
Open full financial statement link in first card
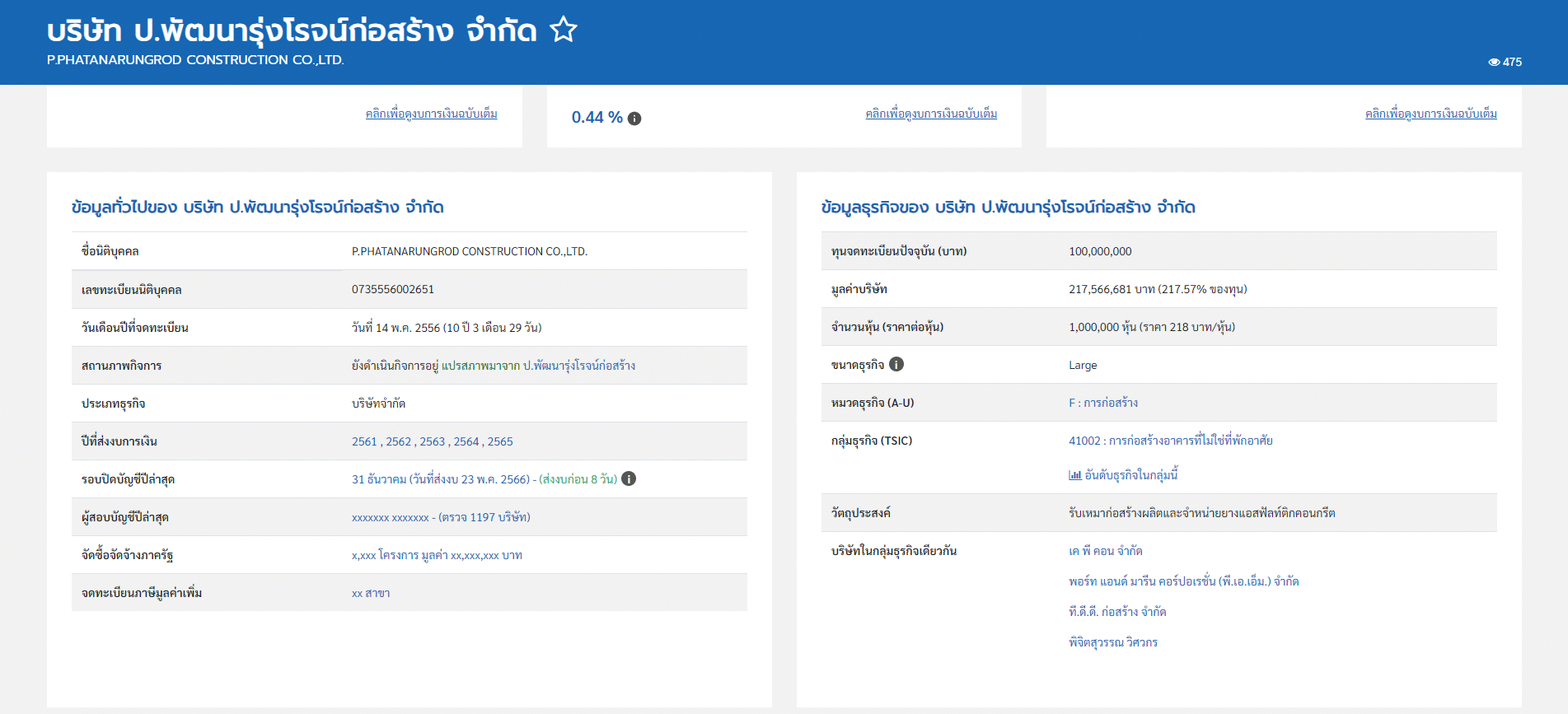(432, 114)
